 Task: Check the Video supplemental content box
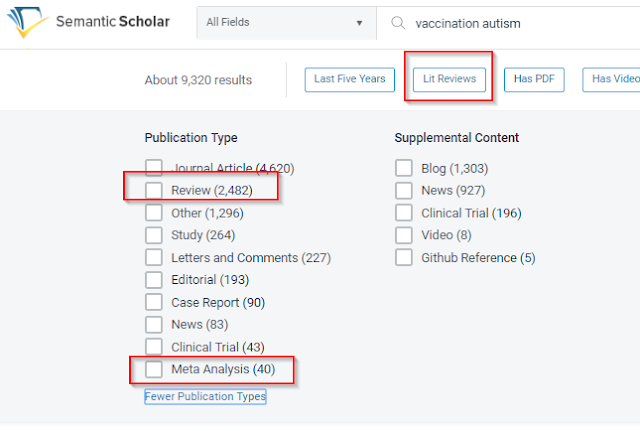(404, 235)
